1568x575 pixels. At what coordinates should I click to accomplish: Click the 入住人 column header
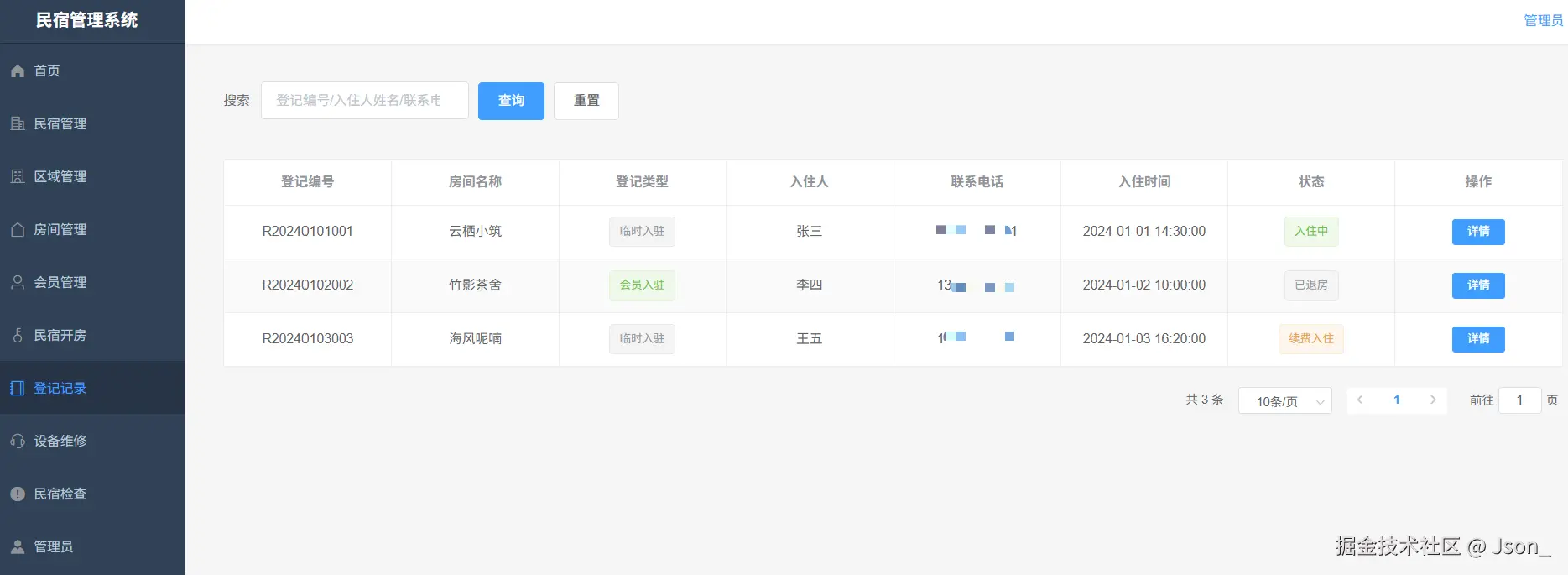pyautogui.click(x=810, y=182)
